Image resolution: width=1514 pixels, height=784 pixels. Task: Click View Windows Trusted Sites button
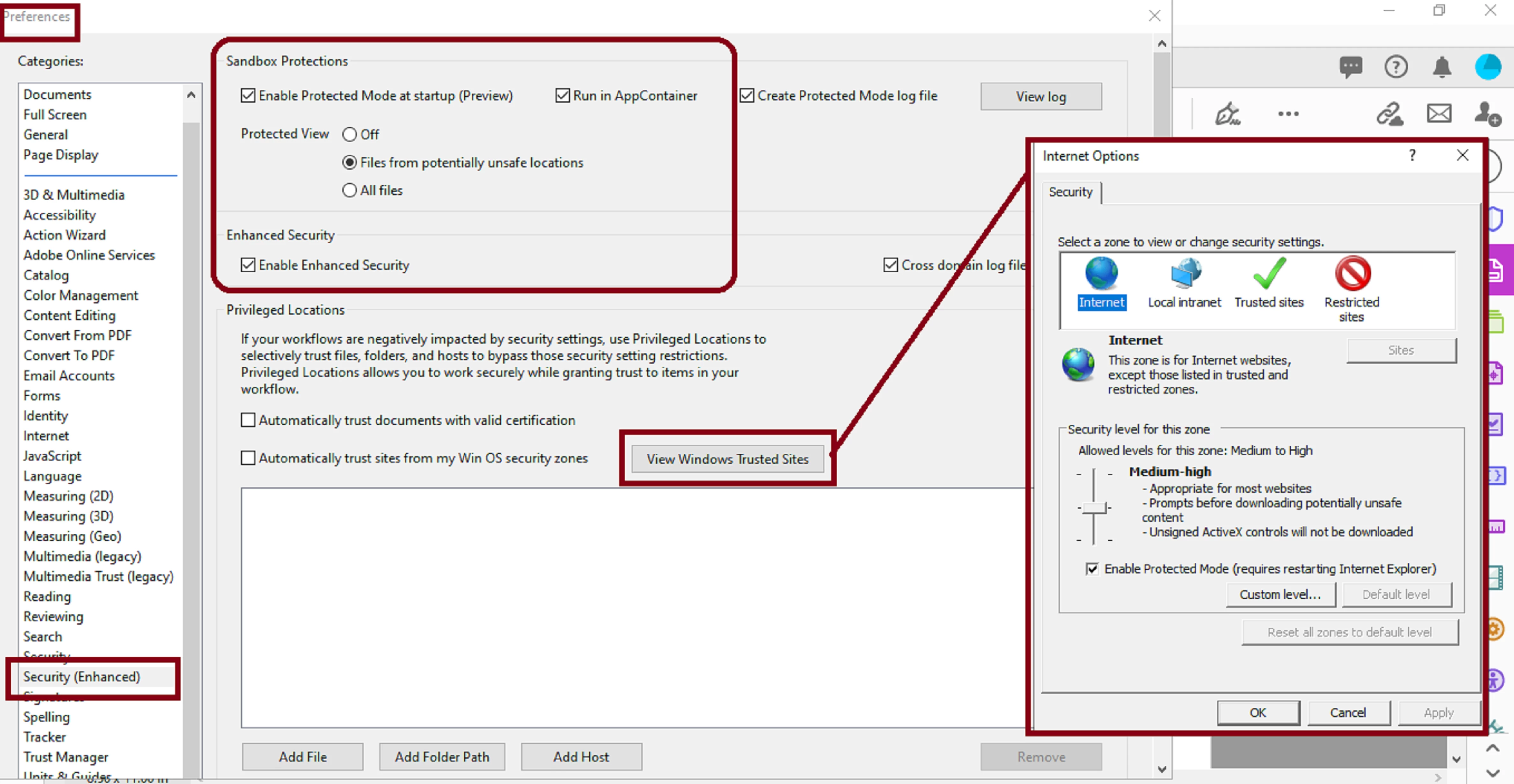(x=727, y=459)
